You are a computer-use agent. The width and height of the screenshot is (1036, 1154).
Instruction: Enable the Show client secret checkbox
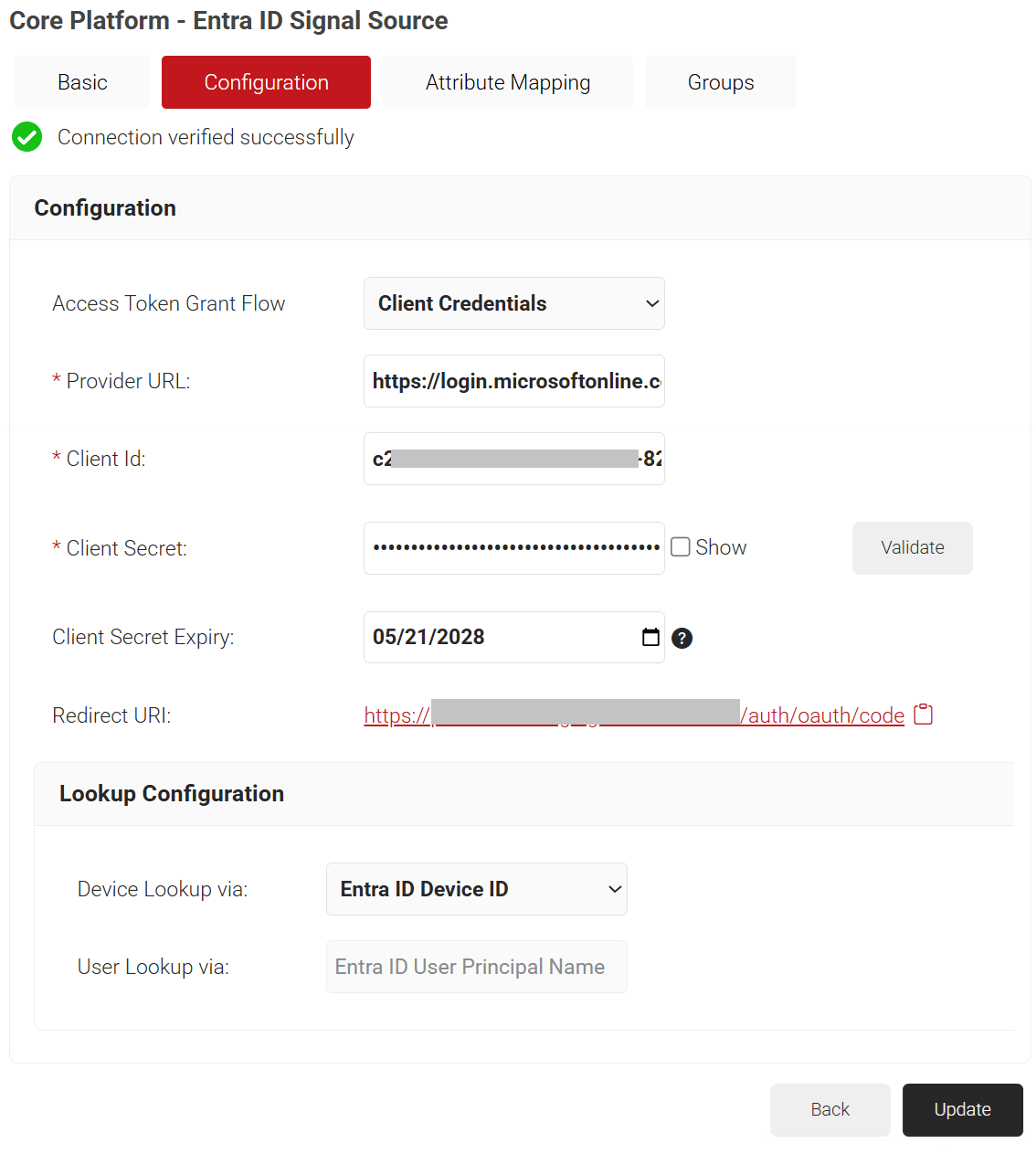click(681, 546)
